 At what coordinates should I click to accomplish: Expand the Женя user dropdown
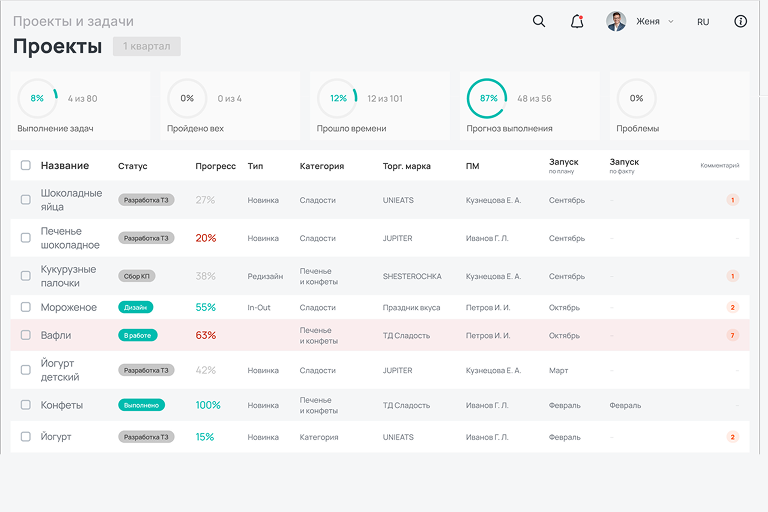(x=671, y=21)
